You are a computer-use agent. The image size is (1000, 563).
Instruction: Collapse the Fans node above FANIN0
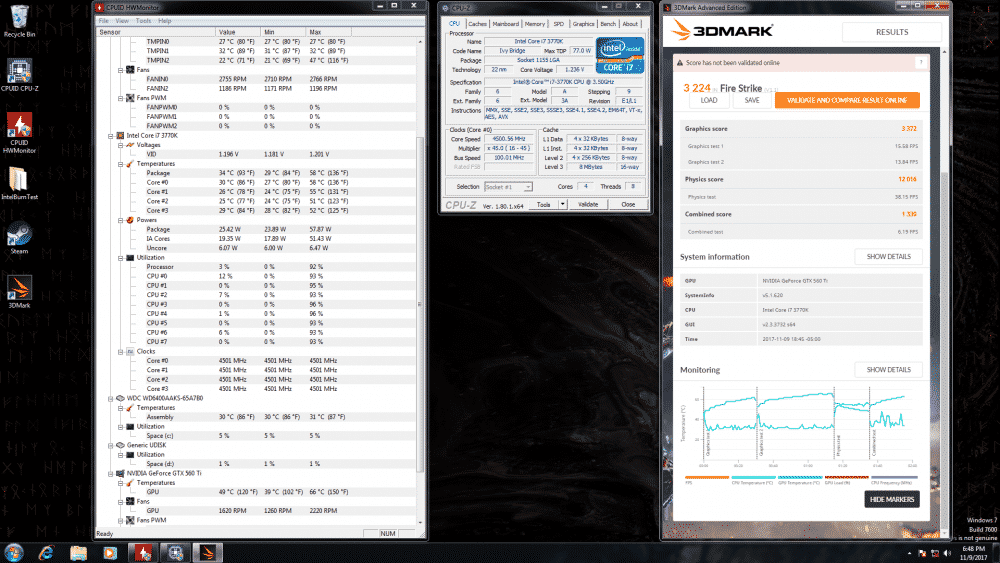[121, 70]
